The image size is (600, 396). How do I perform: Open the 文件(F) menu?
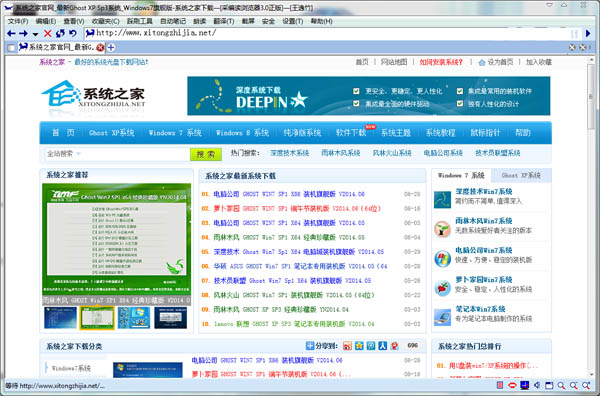click(x=18, y=21)
